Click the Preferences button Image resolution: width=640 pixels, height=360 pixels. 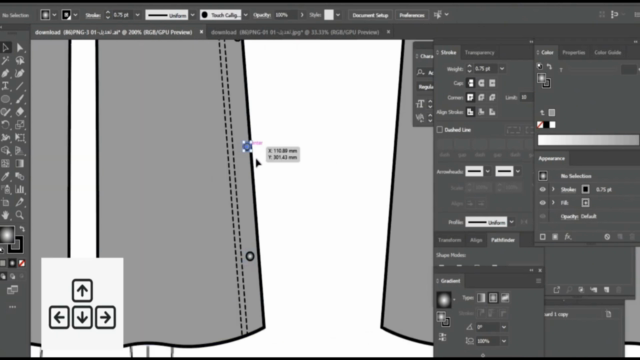[x=412, y=15]
